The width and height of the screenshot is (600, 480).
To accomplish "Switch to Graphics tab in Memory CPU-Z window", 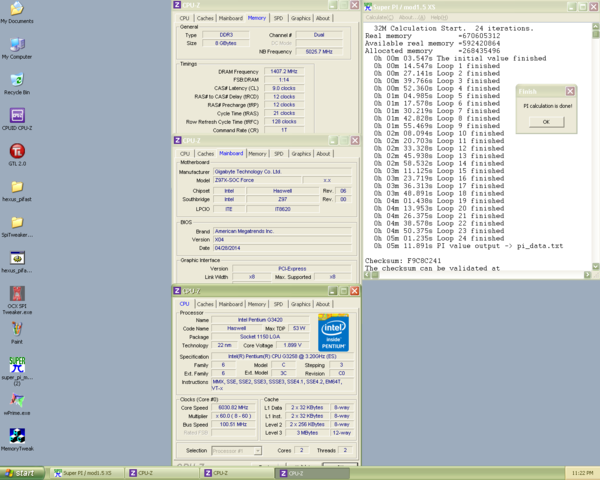I will 301,18.
